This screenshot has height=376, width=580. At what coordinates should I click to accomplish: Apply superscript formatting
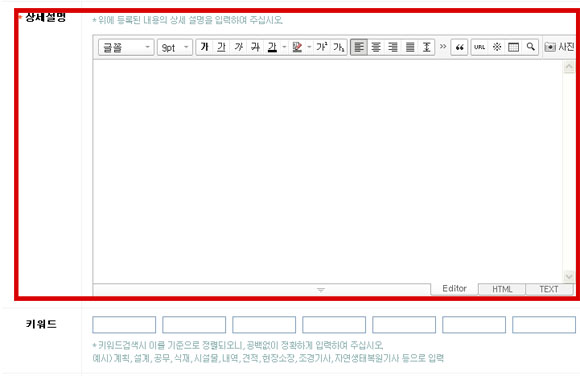[321, 47]
